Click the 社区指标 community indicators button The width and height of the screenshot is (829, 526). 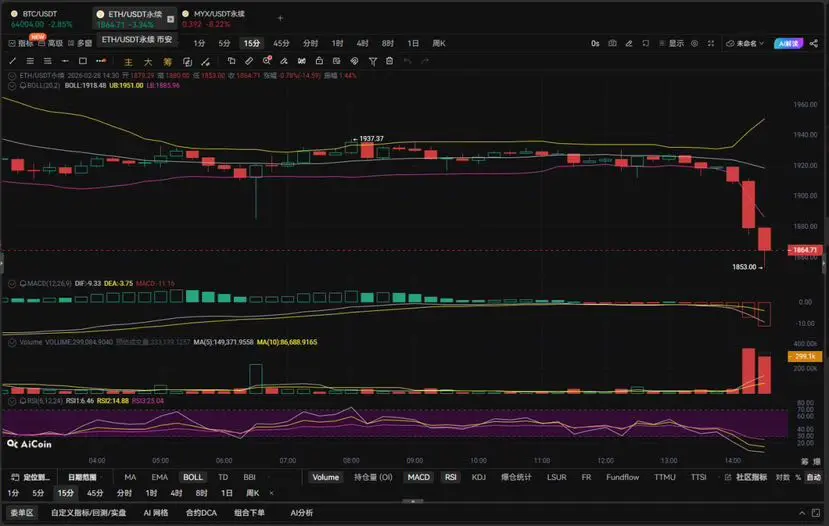point(746,477)
